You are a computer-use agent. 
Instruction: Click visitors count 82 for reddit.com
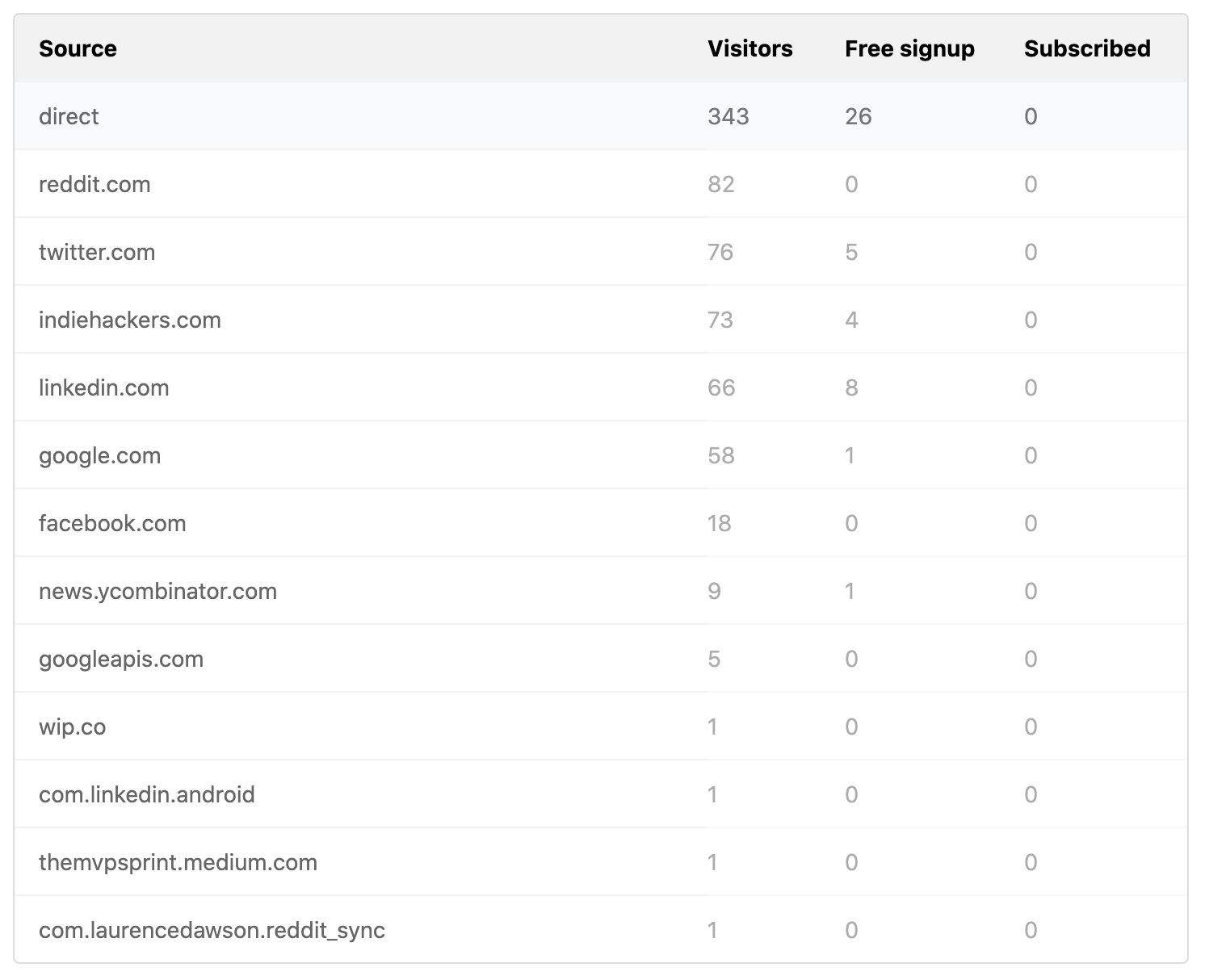[721, 184]
